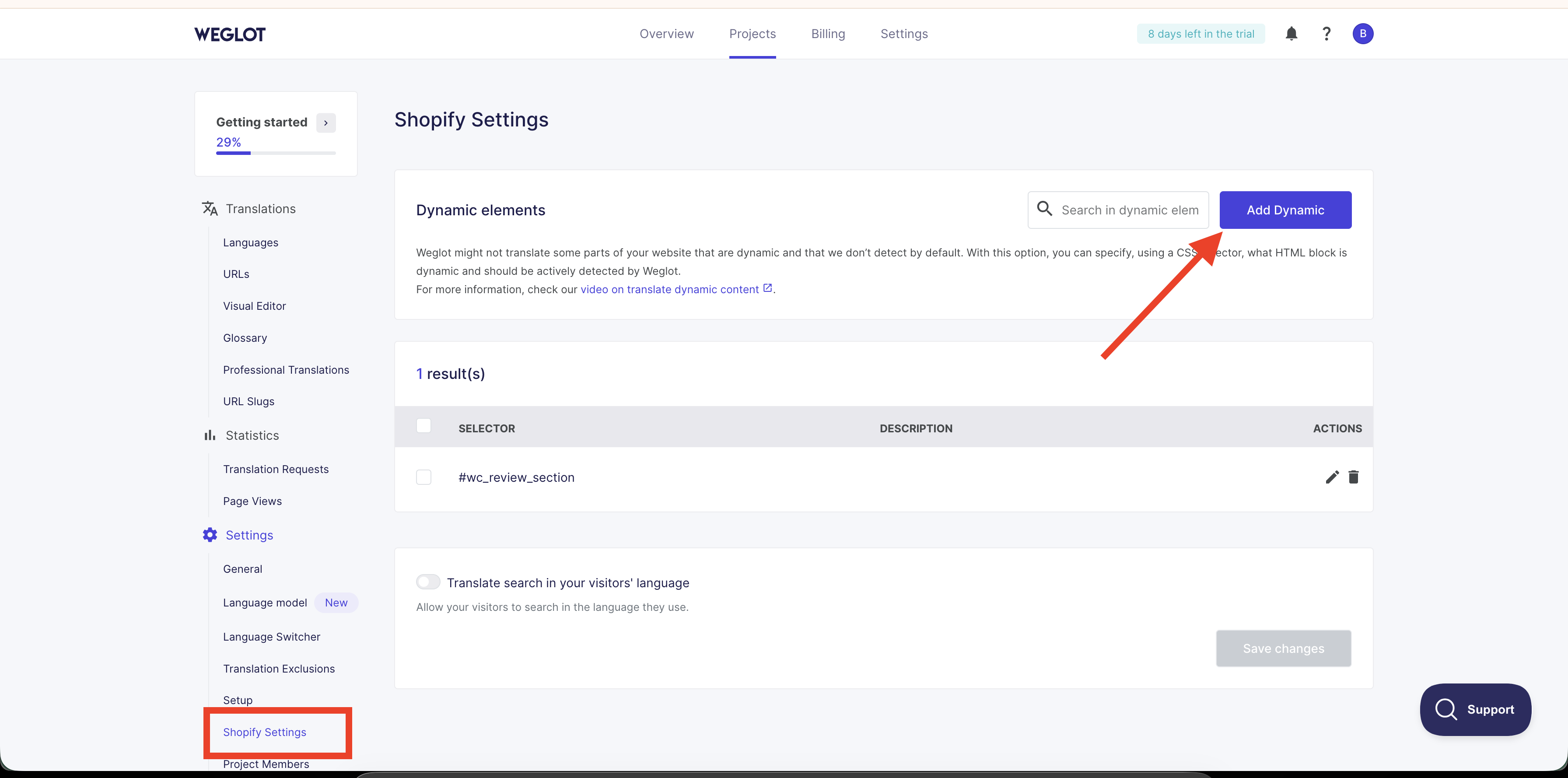This screenshot has width=1568, height=778.
Task: Open video on translate dynamic content link
Action: 669,289
